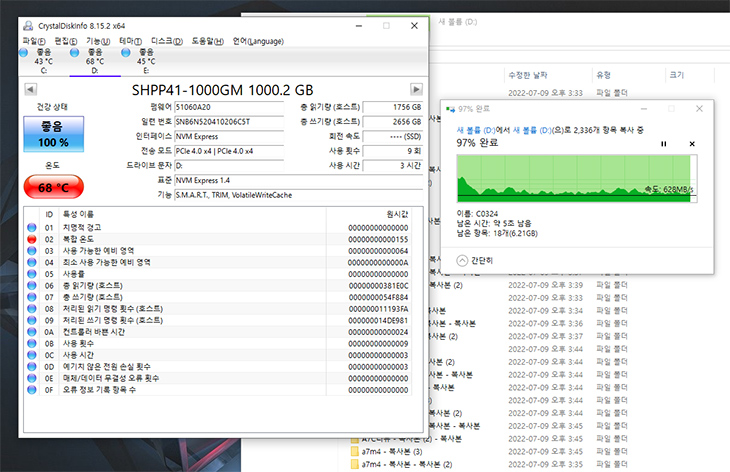
Task: Open the 파일(F) menu in CrystalDiskInfo
Action: [34, 41]
